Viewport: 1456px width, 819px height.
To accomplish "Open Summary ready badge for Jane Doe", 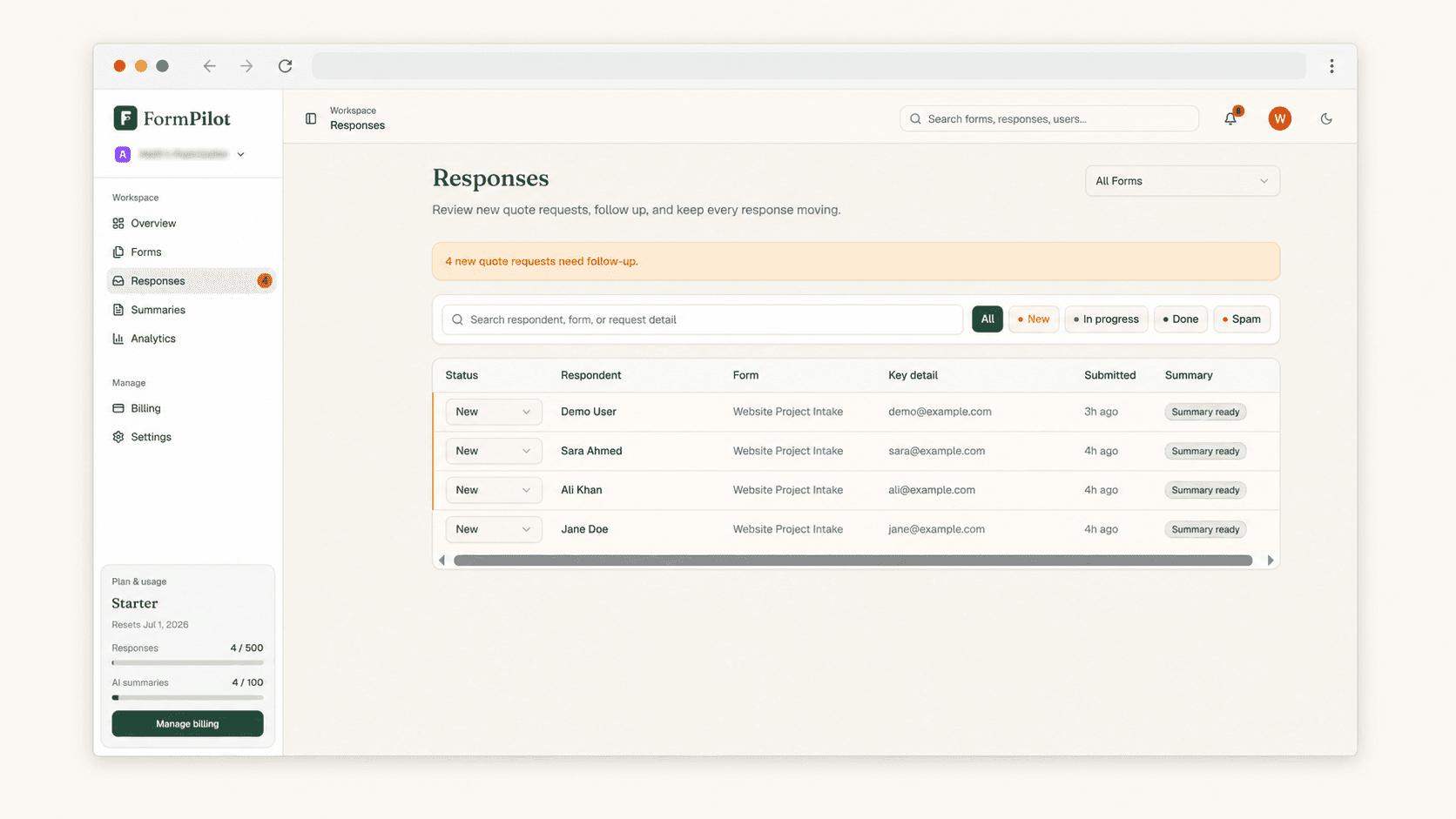I will (1205, 529).
